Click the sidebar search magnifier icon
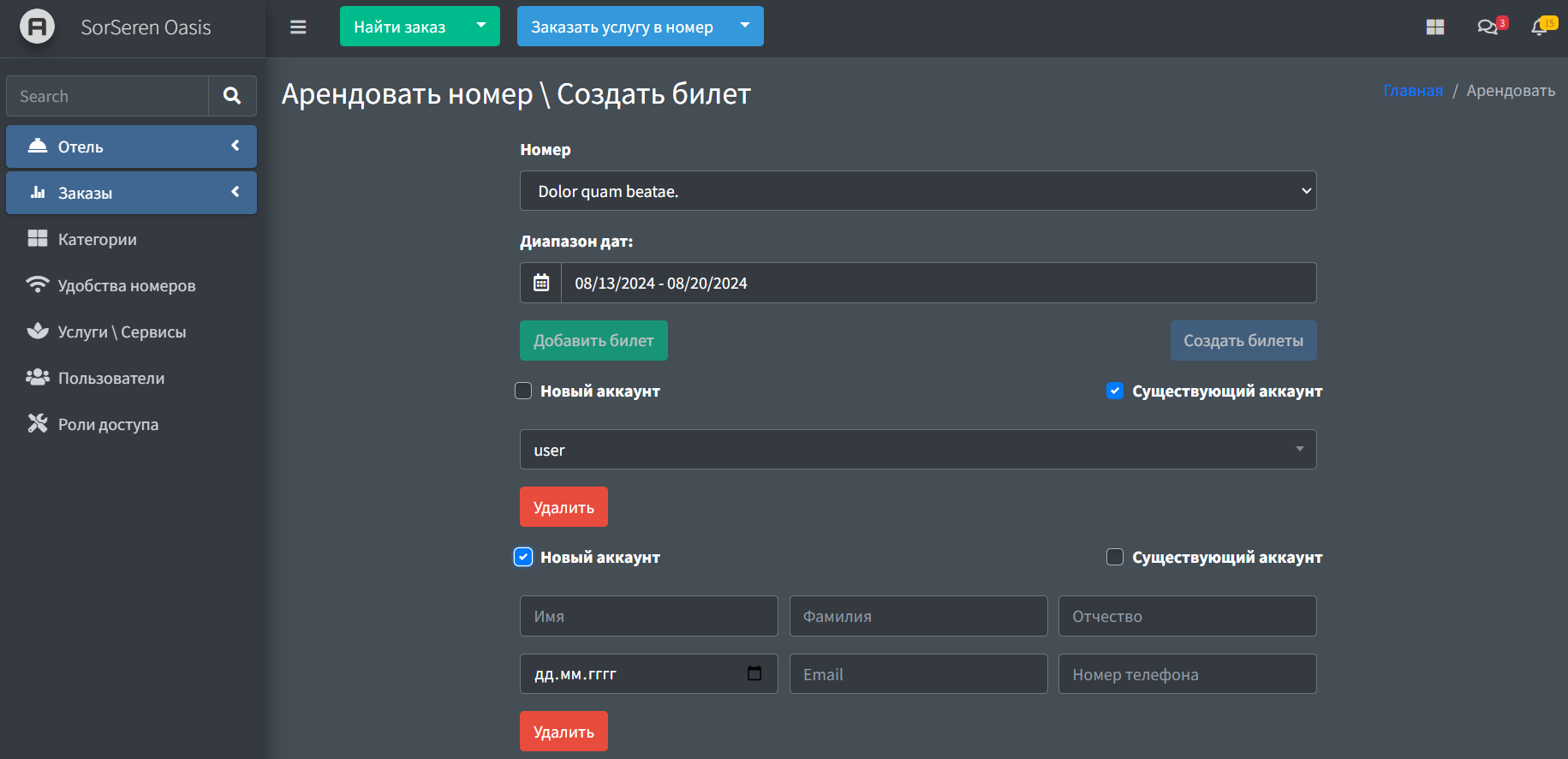 tap(232, 96)
